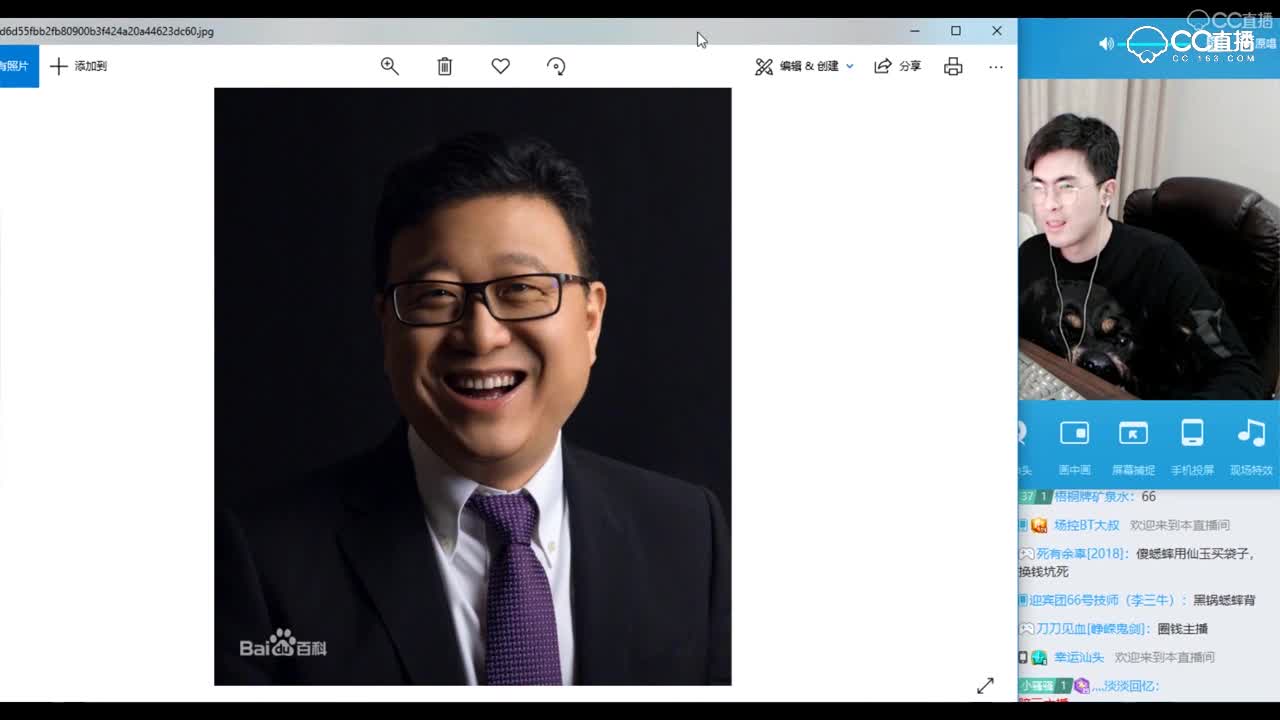1280x720 pixels.
Task: Click the 添加到 add-to button
Action: coord(78,66)
